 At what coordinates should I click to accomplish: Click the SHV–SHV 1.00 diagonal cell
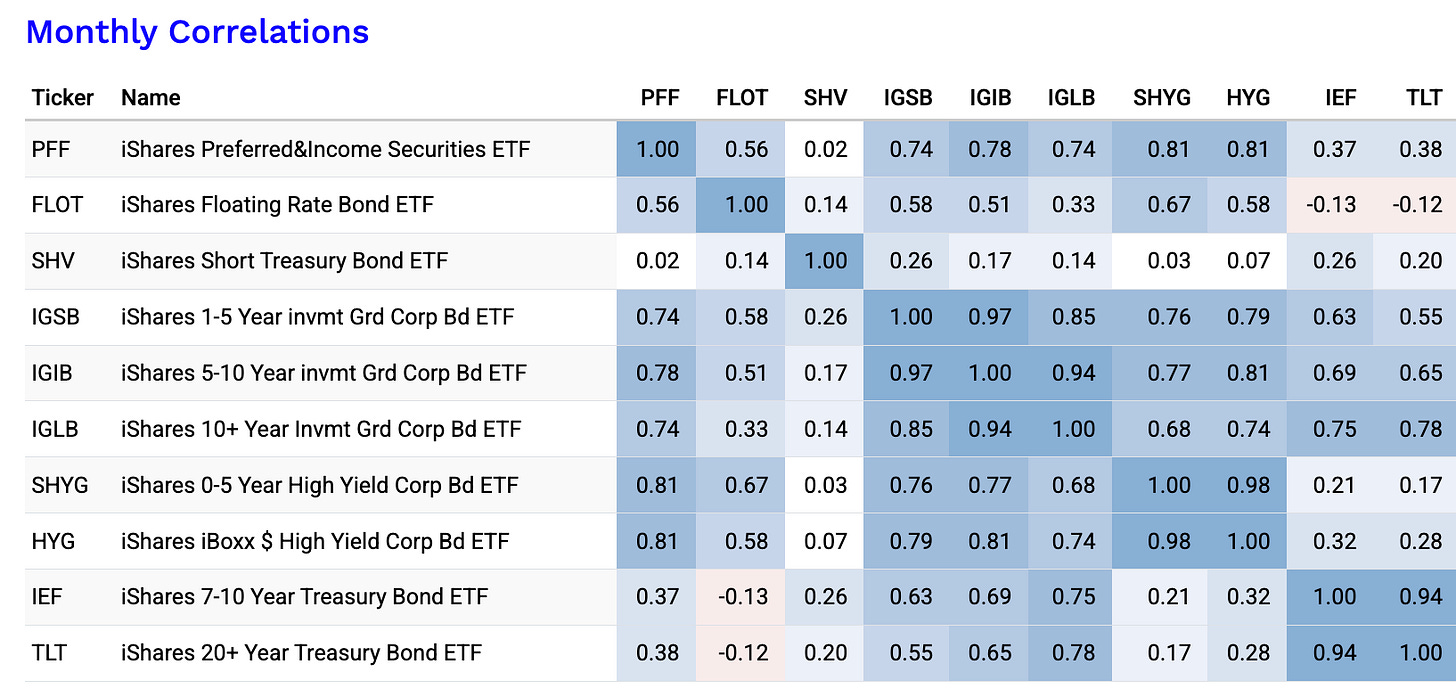coord(826,261)
